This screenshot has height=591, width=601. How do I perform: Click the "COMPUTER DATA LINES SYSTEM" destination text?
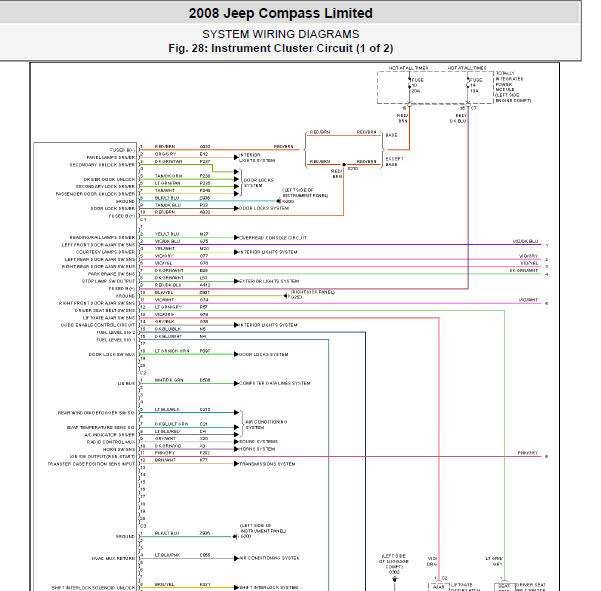pos(275,383)
